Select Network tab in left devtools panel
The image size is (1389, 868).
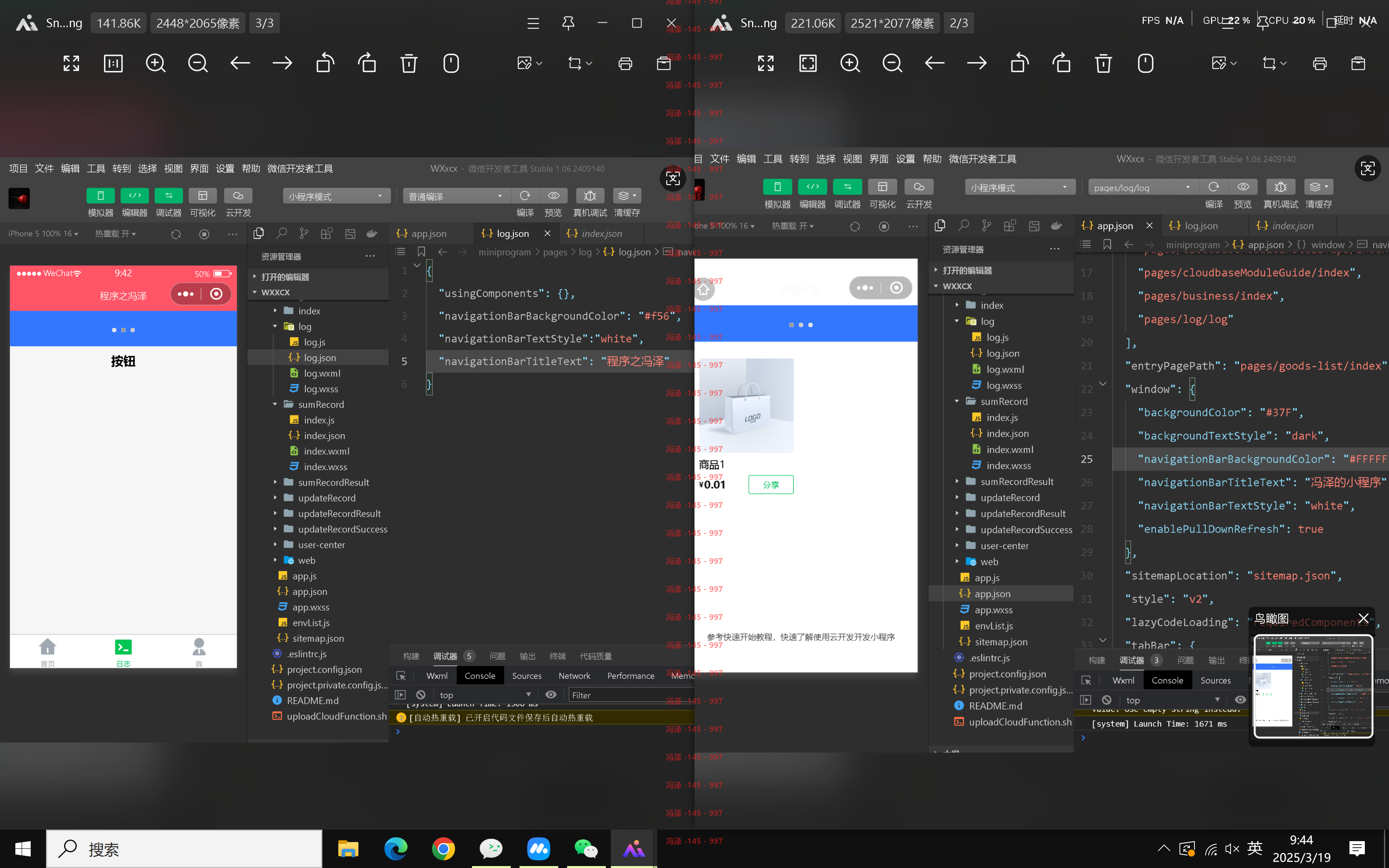[574, 676]
